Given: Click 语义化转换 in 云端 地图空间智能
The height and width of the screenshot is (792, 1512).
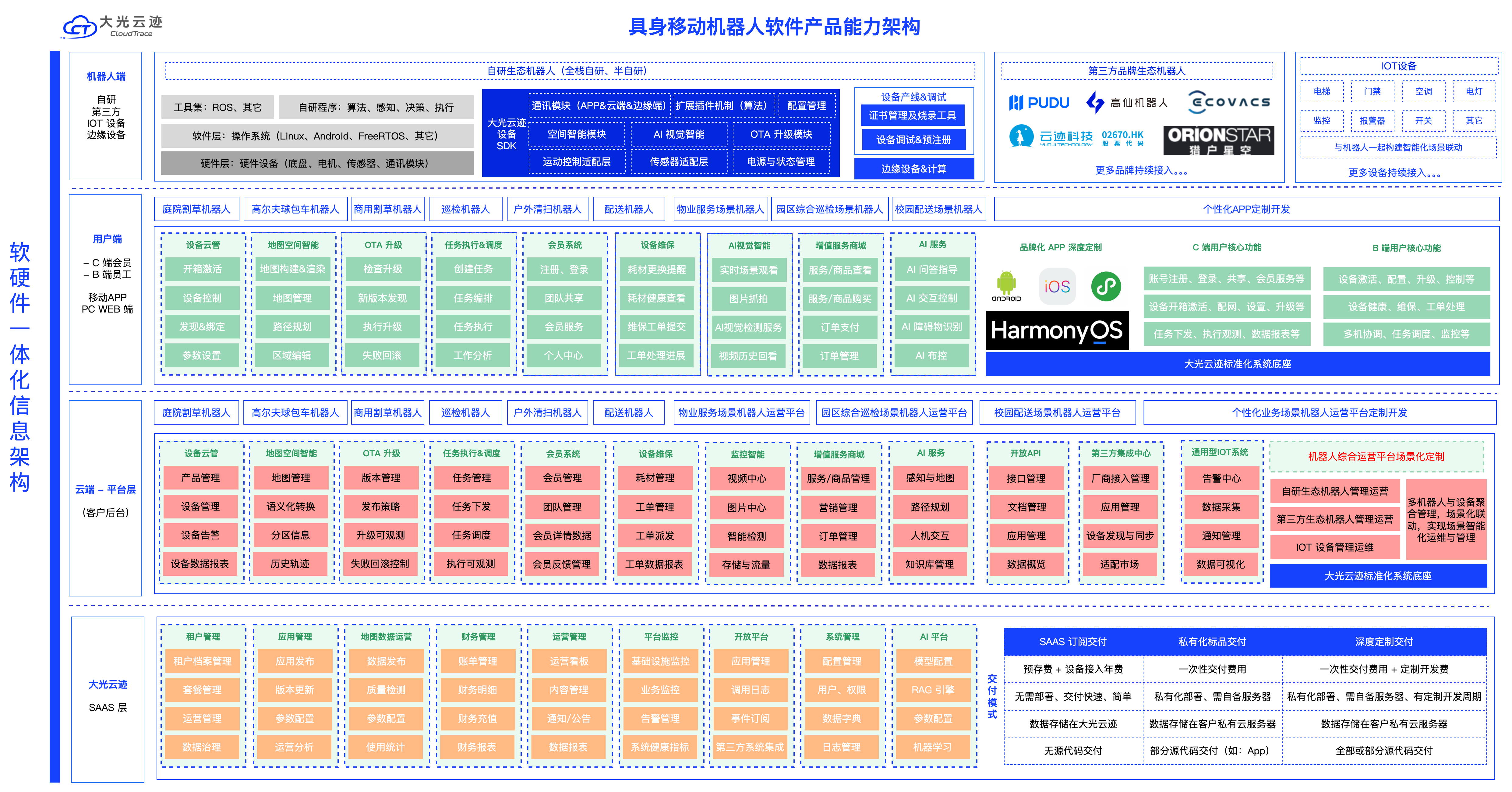Looking at the screenshot, I should 291,507.
